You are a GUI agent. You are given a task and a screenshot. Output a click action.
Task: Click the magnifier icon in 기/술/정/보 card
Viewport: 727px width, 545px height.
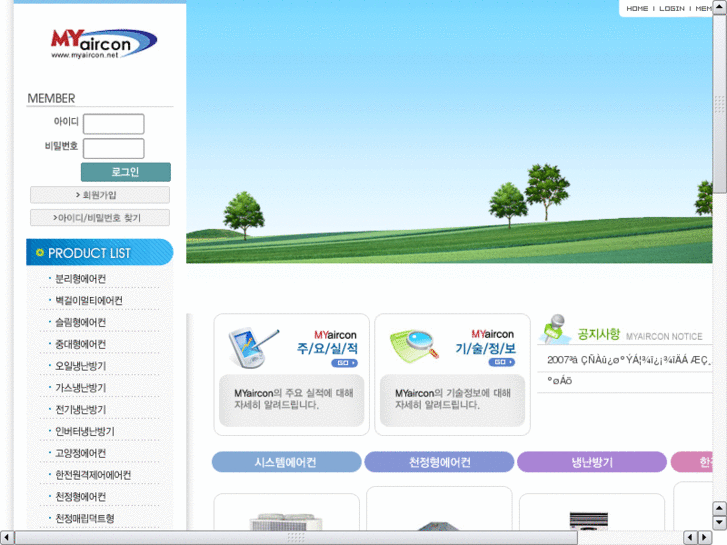(x=414, y=346)
